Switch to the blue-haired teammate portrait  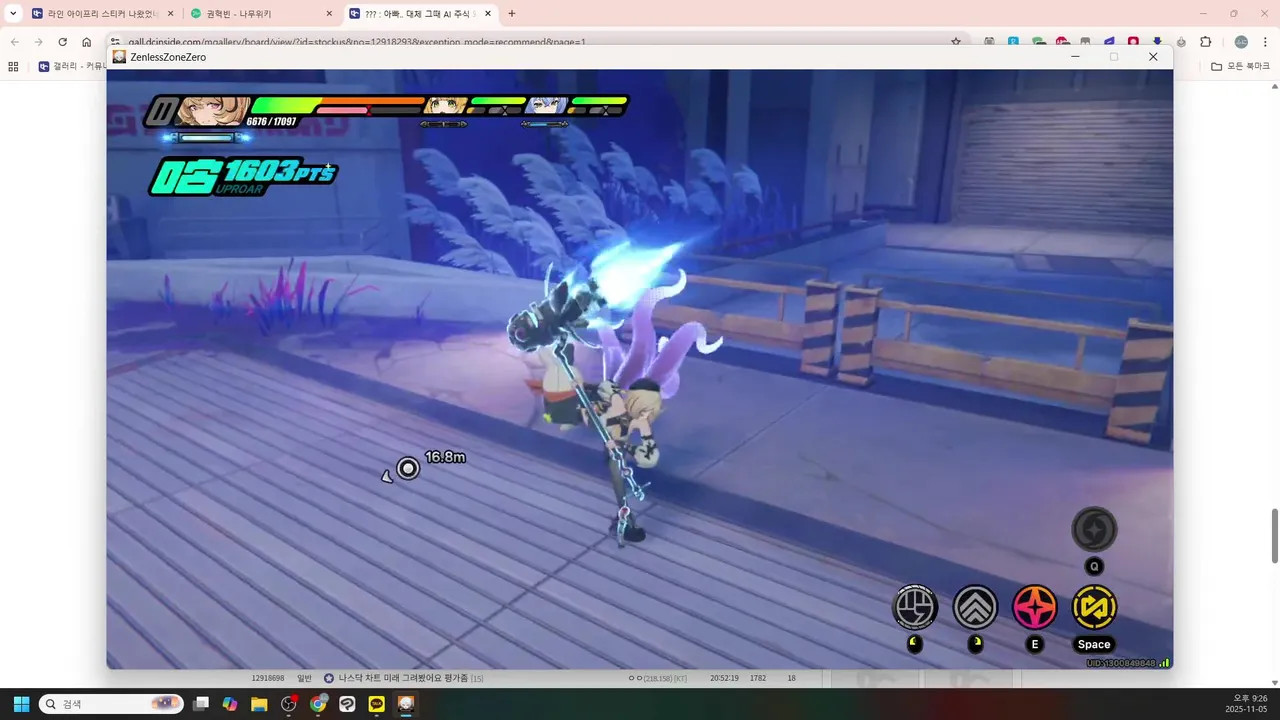(x=546, y=106)
